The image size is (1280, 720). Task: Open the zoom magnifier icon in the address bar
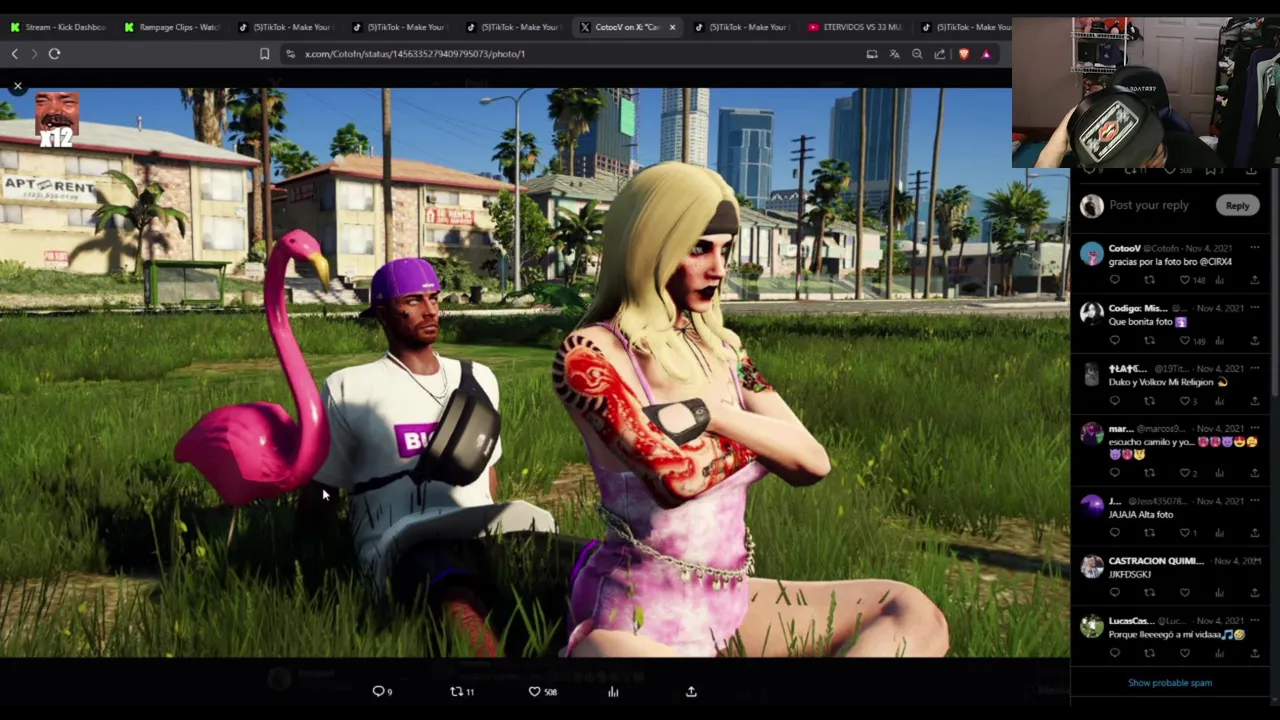[917, 54]
